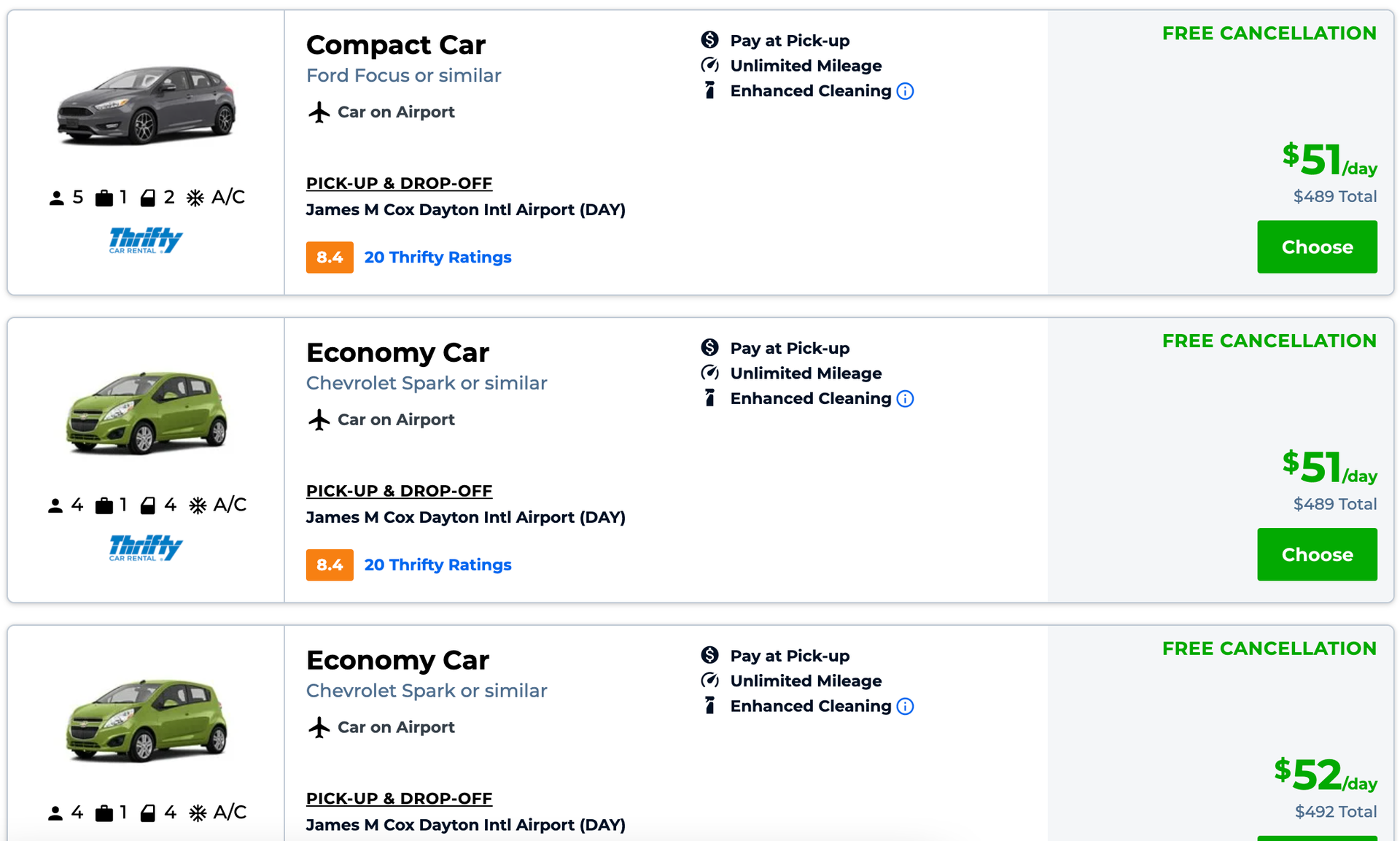This screenshot has height=841, width=1400.
Task: Expand PICK-UP & DROP-OFF for $52 Economy Car
Action: pos(399,799)
